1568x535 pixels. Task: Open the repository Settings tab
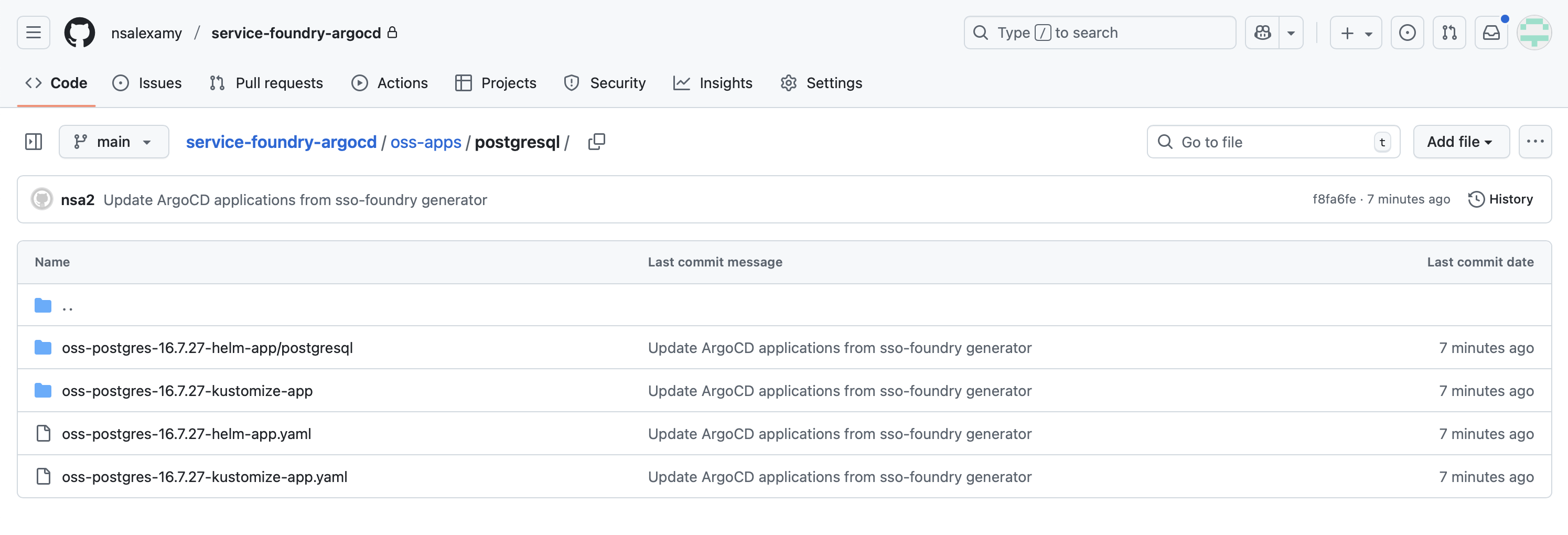pyautogui.click(x=821, y=83)
